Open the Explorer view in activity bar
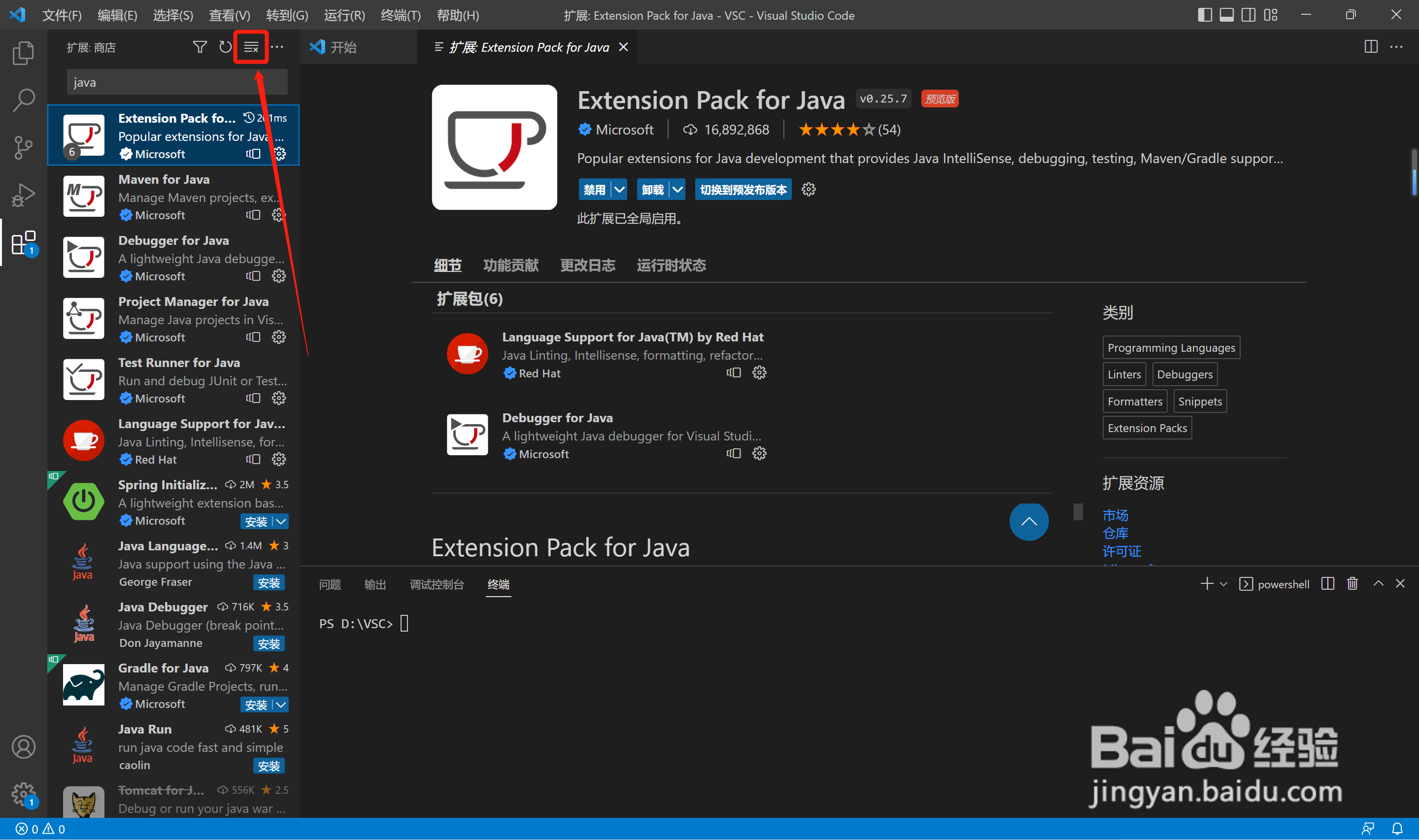Screen dimensions: 1419x840 23,53
